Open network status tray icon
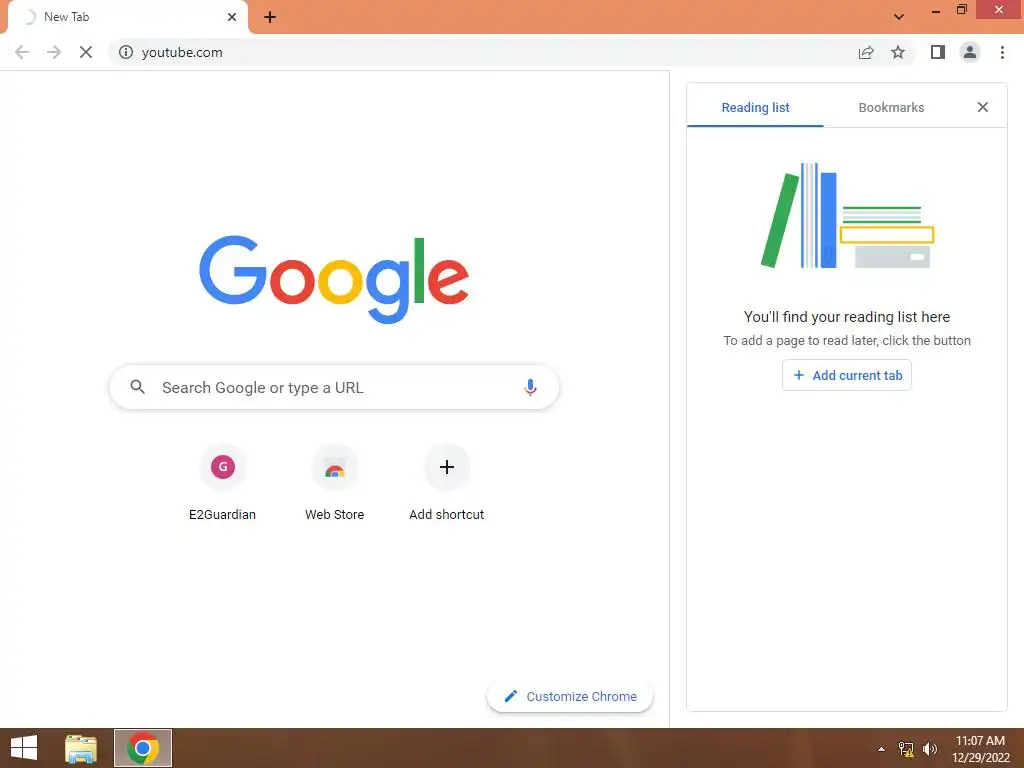 [906, 749]
